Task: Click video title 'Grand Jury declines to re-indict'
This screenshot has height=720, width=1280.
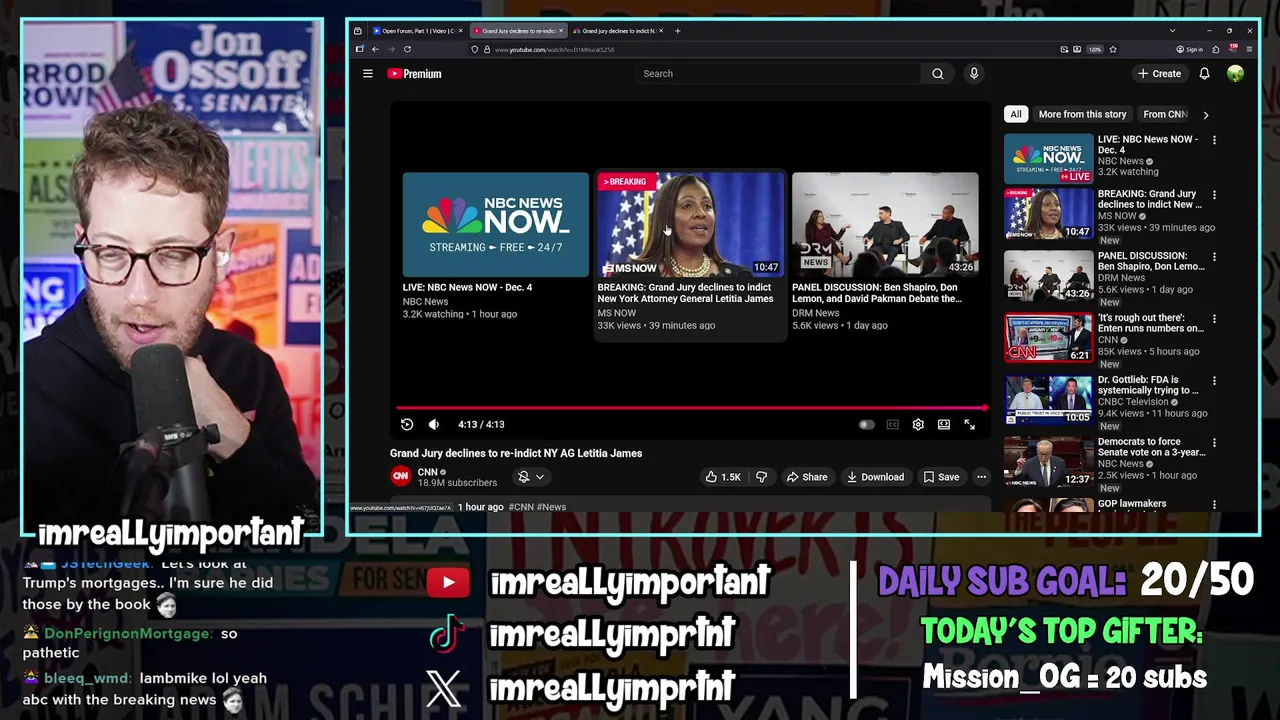Action: click(x=516, y=454)
